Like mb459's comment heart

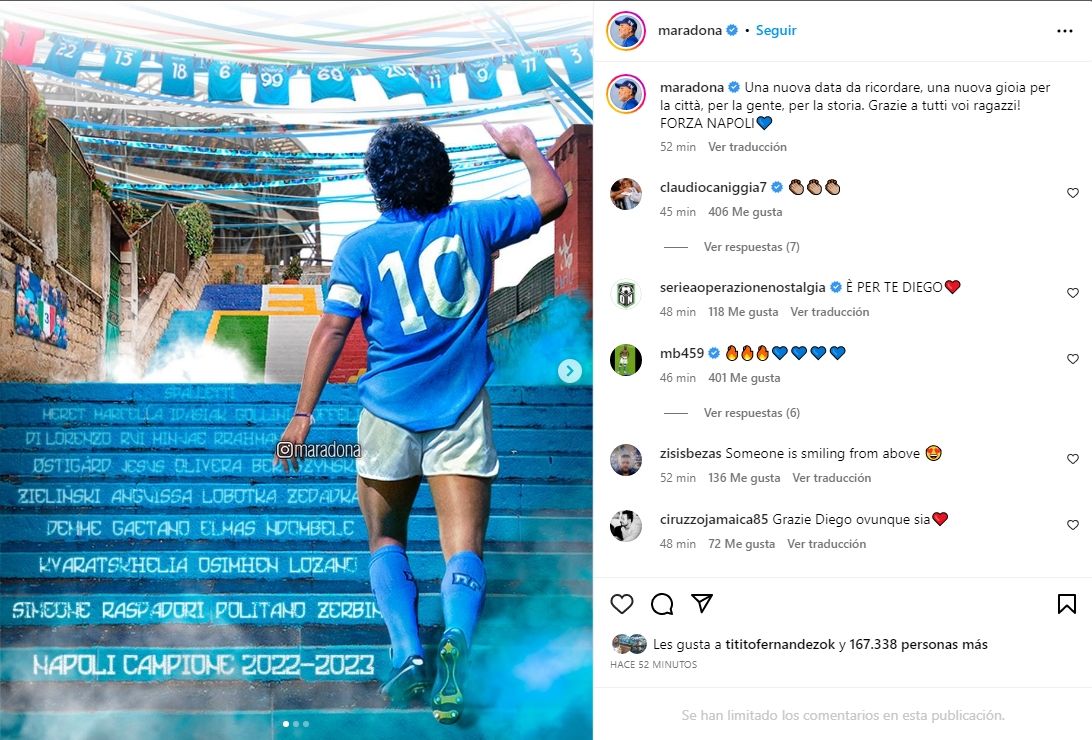[1072, 359]
